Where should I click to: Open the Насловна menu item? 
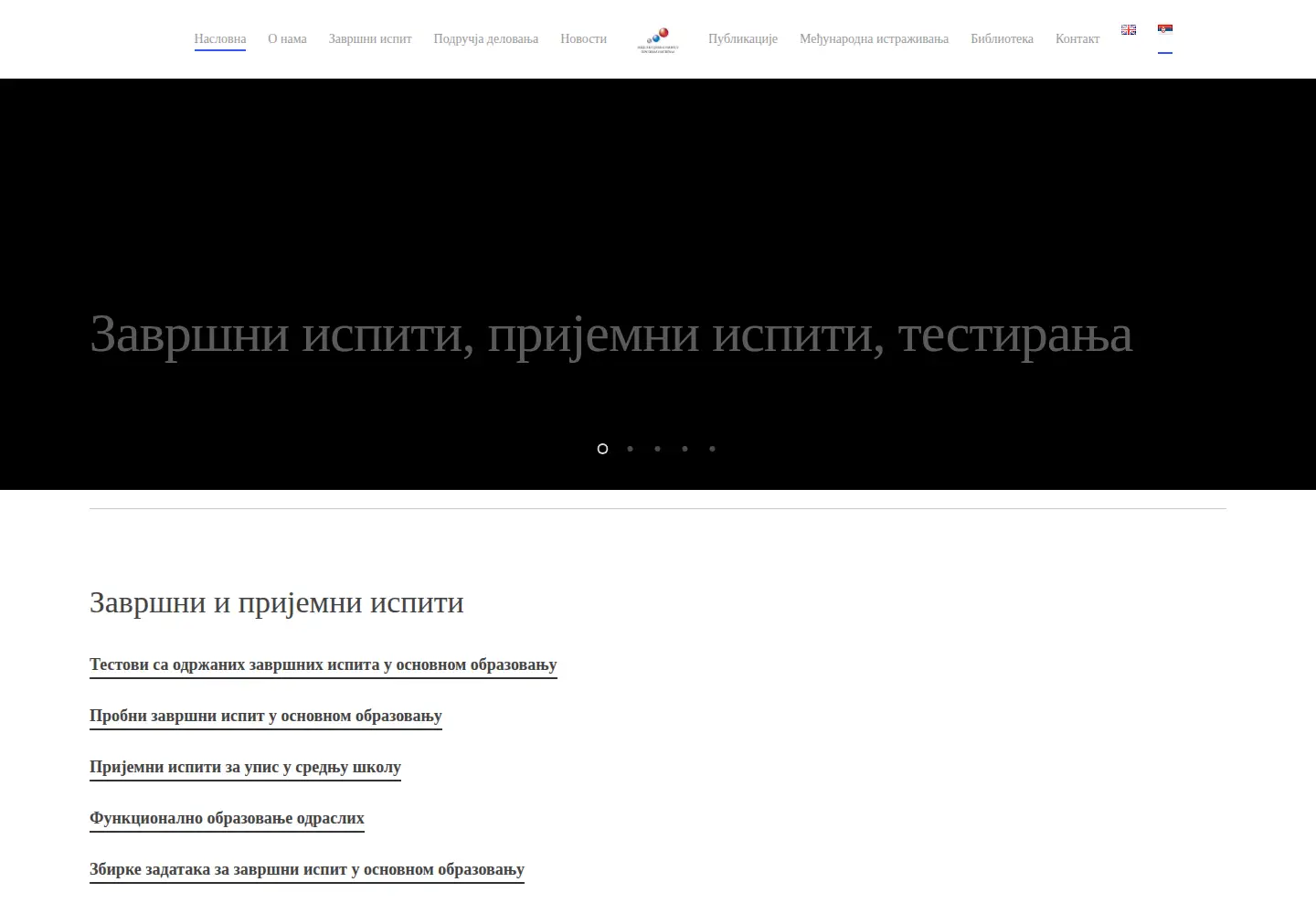pyautogui.click(x=220, y=39)
